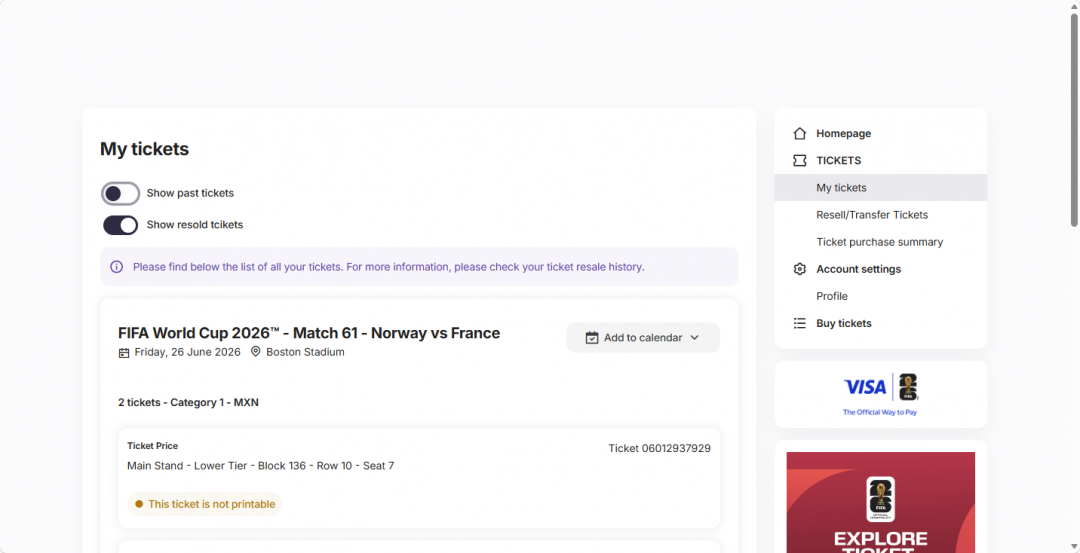This screenshot has height=553, width=1080.
Task: Click the 'Show past tickets' label
Action: coord(190,194)
